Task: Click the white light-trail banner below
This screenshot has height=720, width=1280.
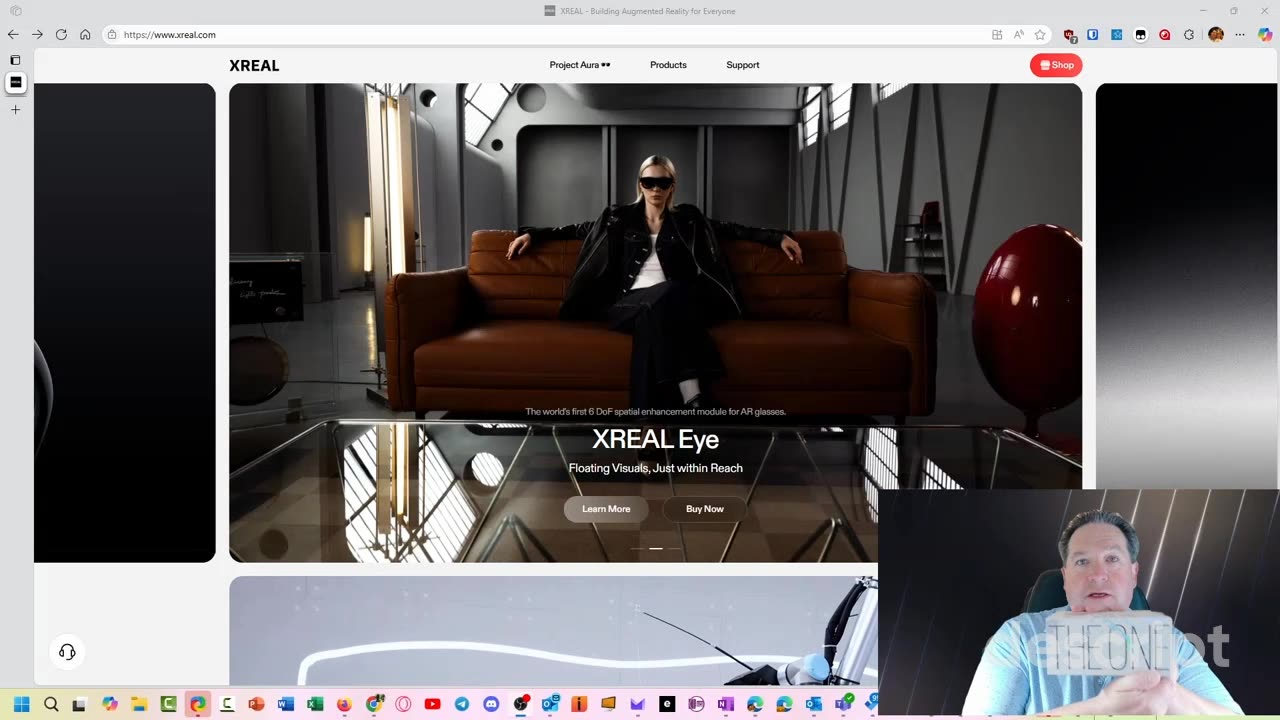Action: point(553,630)
